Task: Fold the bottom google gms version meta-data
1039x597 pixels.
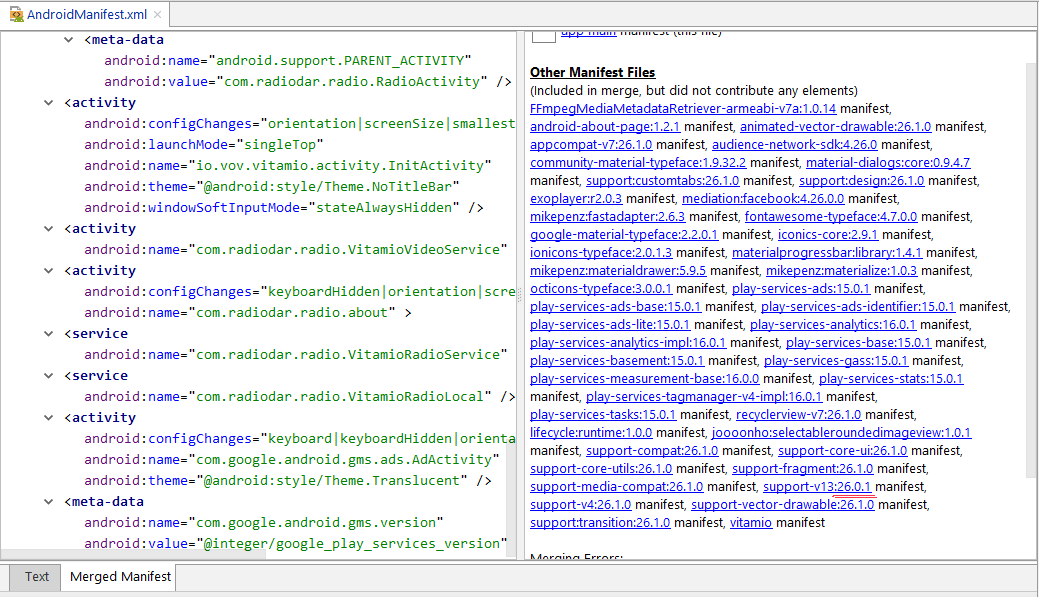Action: click(x=49, y=501)
